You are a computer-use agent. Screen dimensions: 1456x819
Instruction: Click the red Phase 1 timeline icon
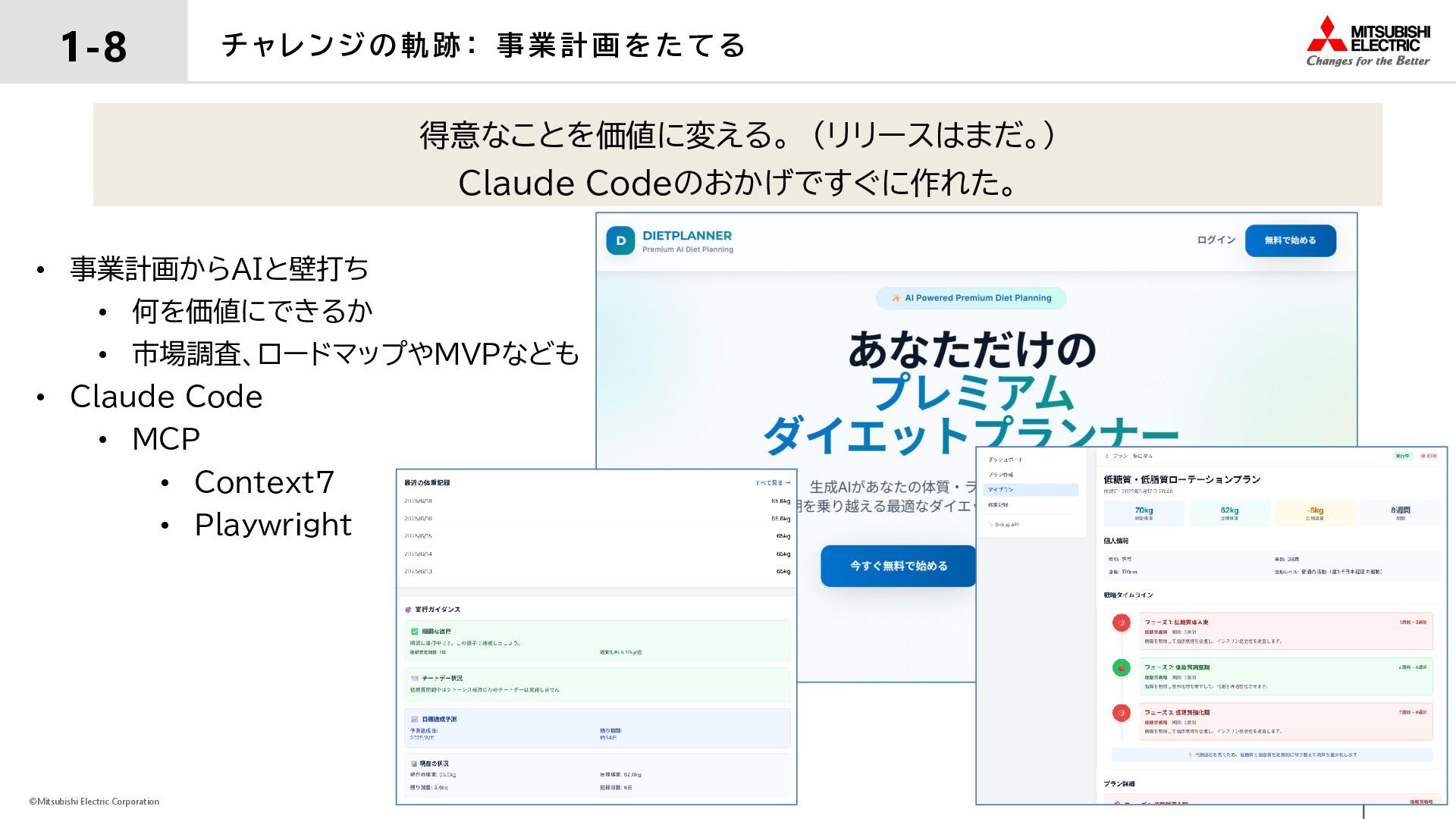coord(1121,623)
